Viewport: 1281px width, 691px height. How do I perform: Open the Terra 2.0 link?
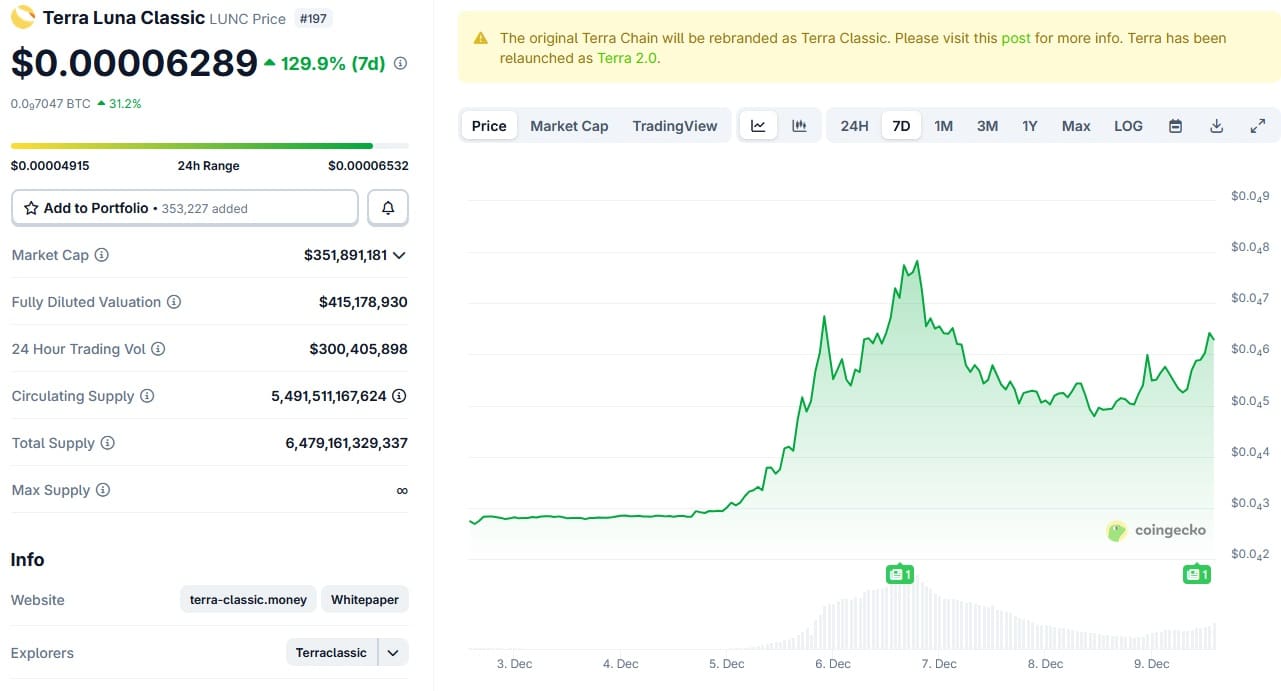click(626, 58)
